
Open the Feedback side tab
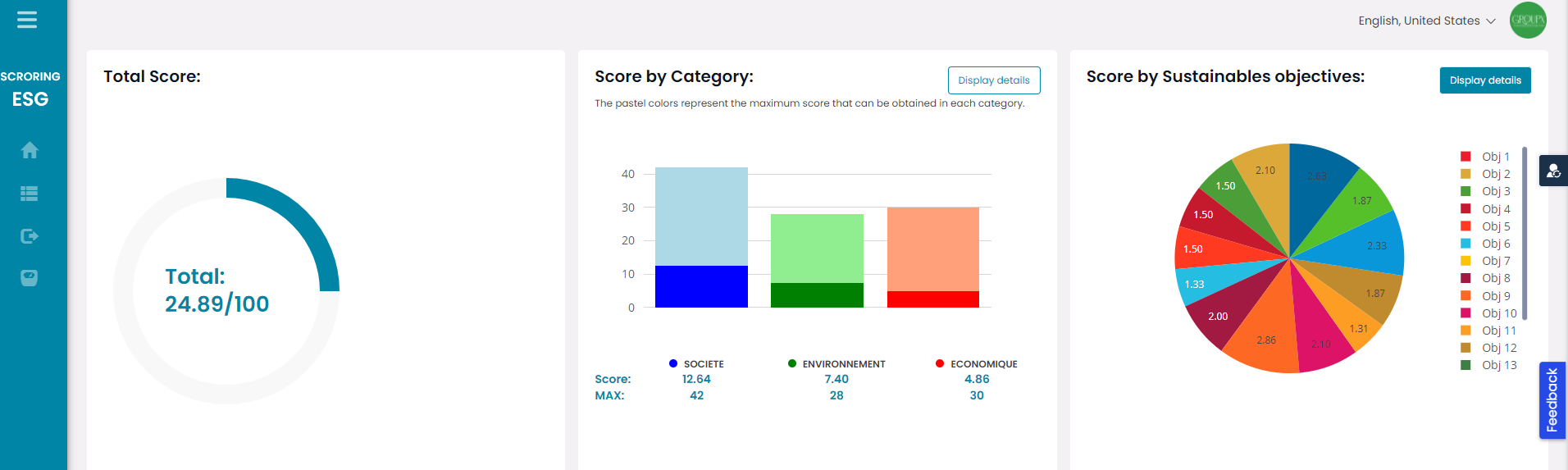[1552, 400]
